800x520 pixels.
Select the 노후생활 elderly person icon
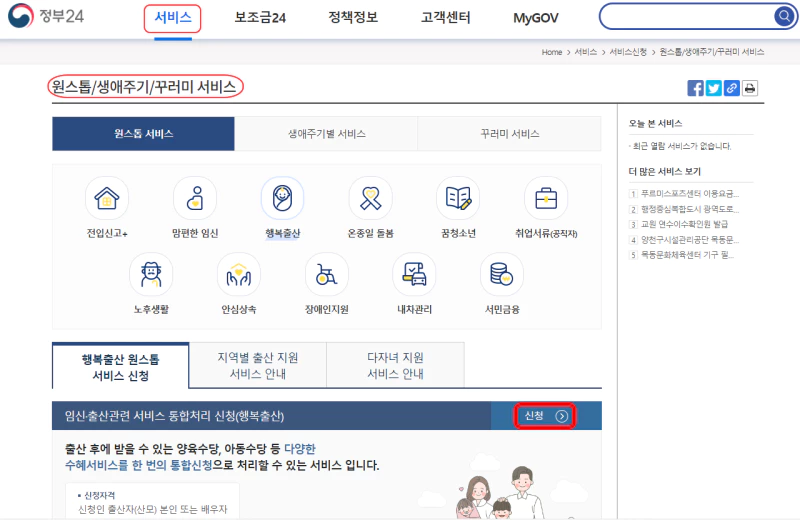point(151,275)
